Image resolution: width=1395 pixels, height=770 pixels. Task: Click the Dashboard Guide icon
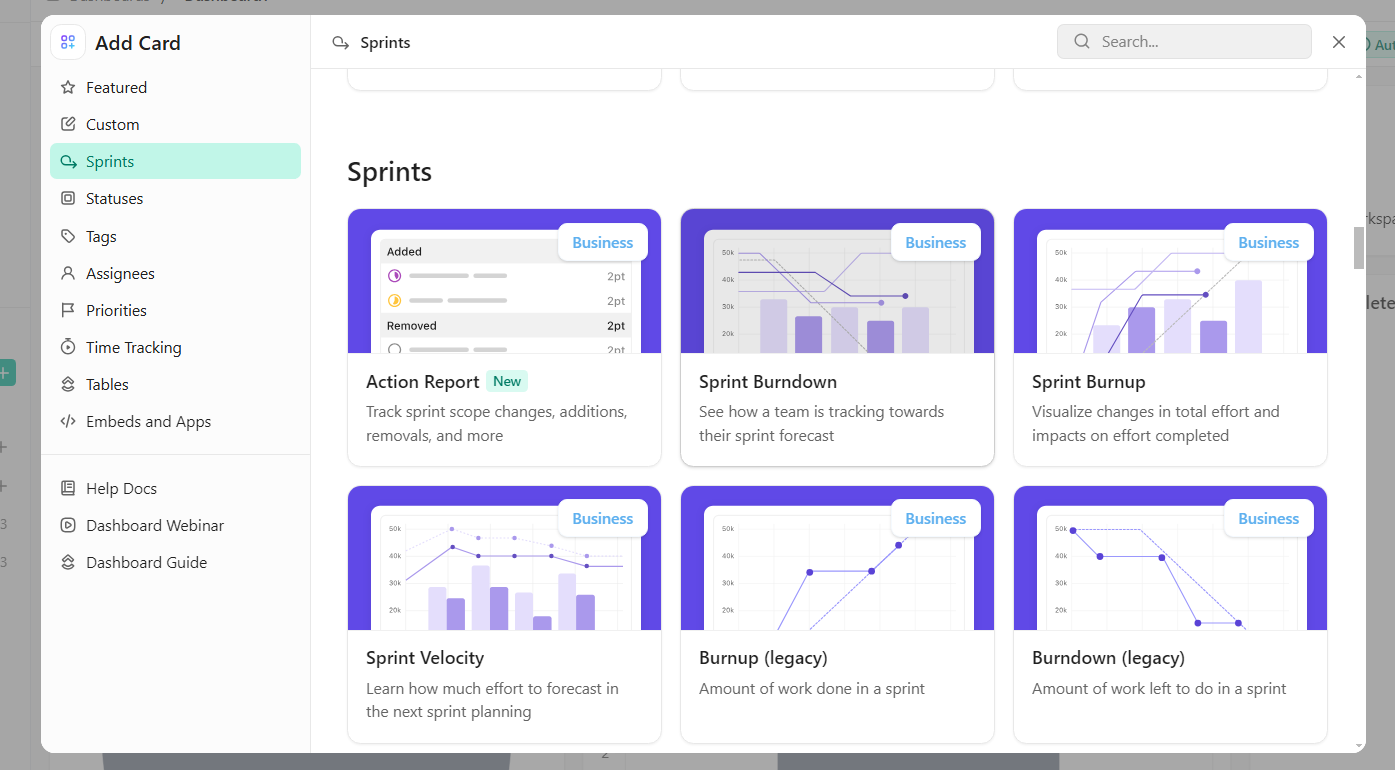click(x=68, y=562)
